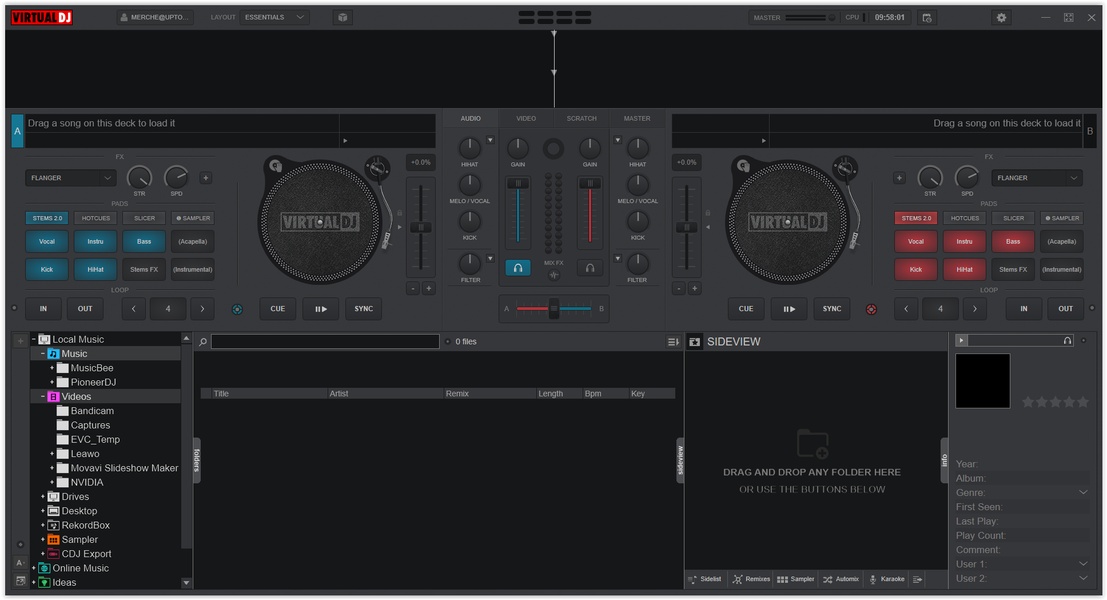Click the right deck headphone cue icon
Viewport: 1107px width, 600px height.
click(590, 268)
